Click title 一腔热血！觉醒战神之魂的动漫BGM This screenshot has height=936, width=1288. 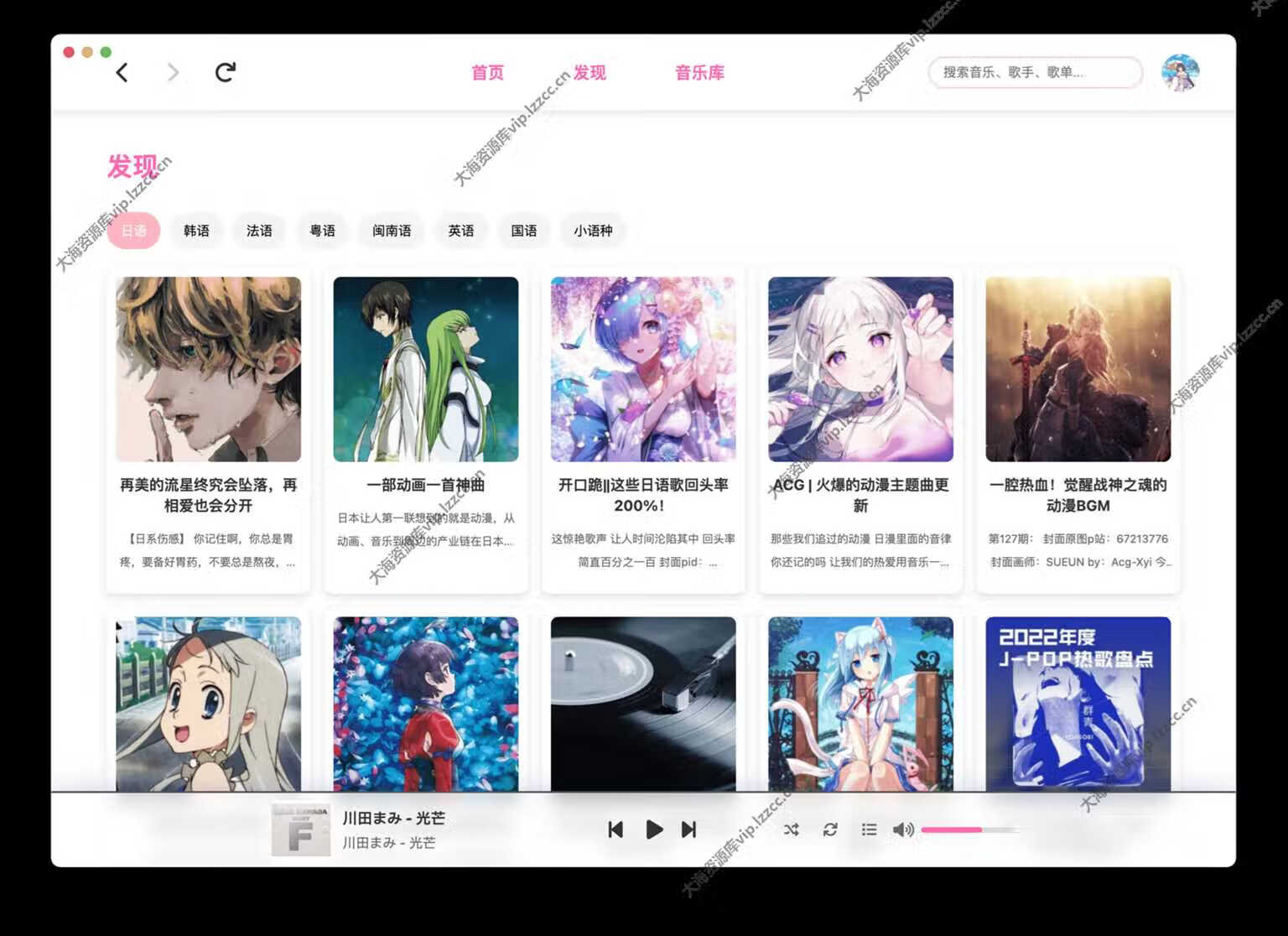point(1078,495)
